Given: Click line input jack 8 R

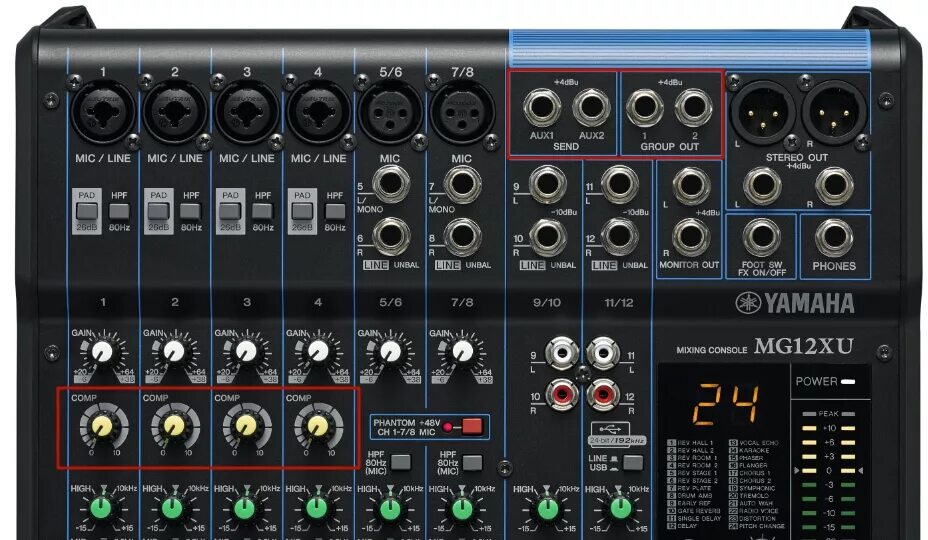Looking at the screenshot, I should pyautogui.click(x=463, y=236).
